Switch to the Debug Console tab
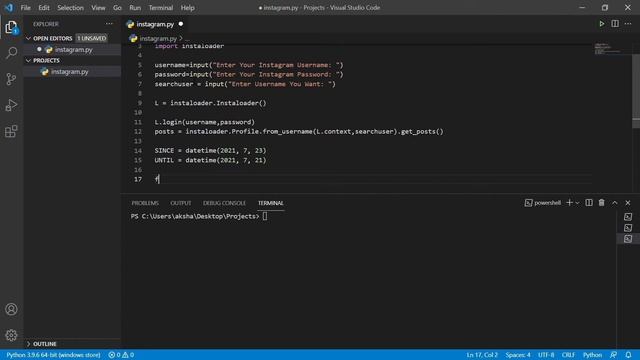This screenshot has width=640, height=360. click(x=224, y=203)
